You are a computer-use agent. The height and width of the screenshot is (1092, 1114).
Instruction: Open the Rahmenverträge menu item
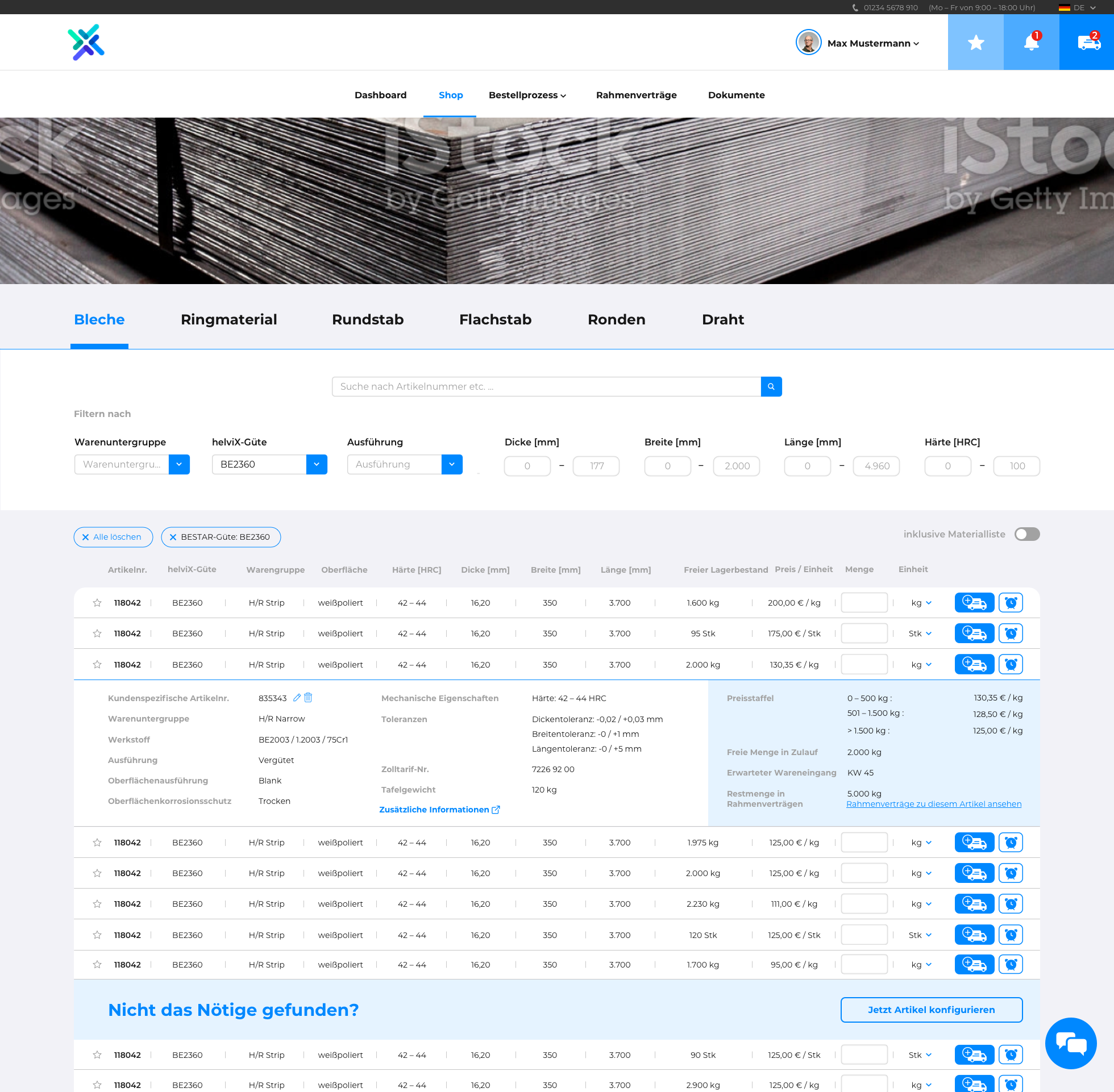coord(635,95)
